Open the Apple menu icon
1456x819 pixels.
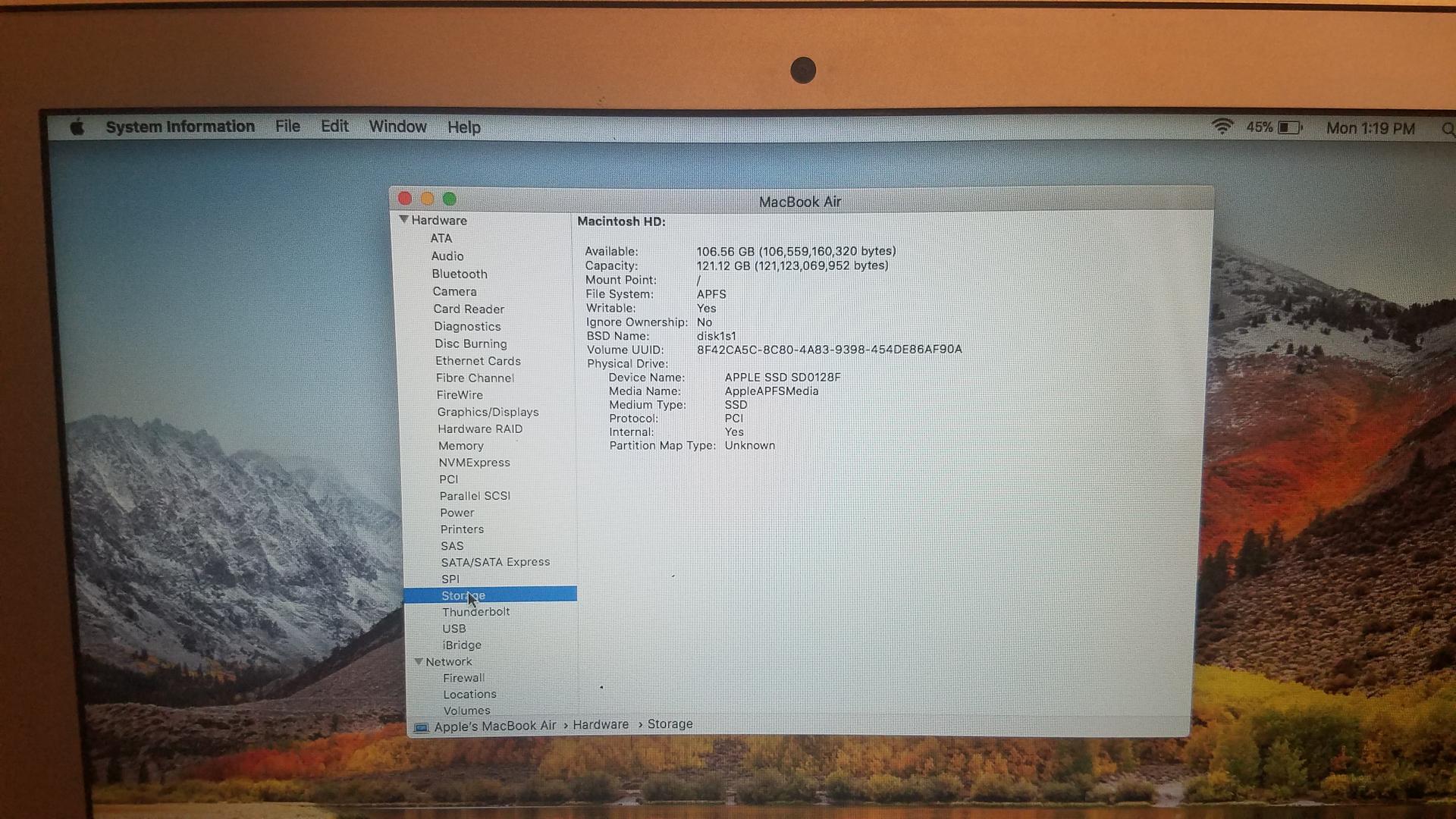click(77, 127)
